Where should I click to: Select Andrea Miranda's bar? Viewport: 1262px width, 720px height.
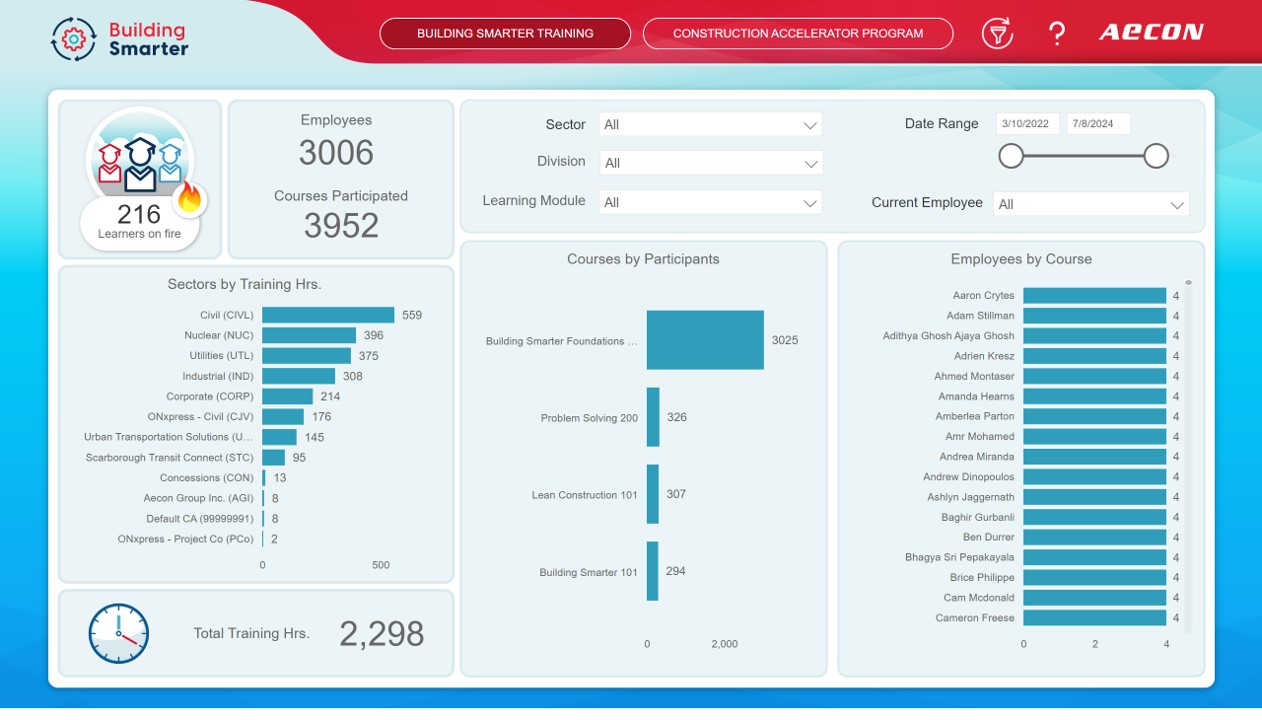[x=1094, y=457]
